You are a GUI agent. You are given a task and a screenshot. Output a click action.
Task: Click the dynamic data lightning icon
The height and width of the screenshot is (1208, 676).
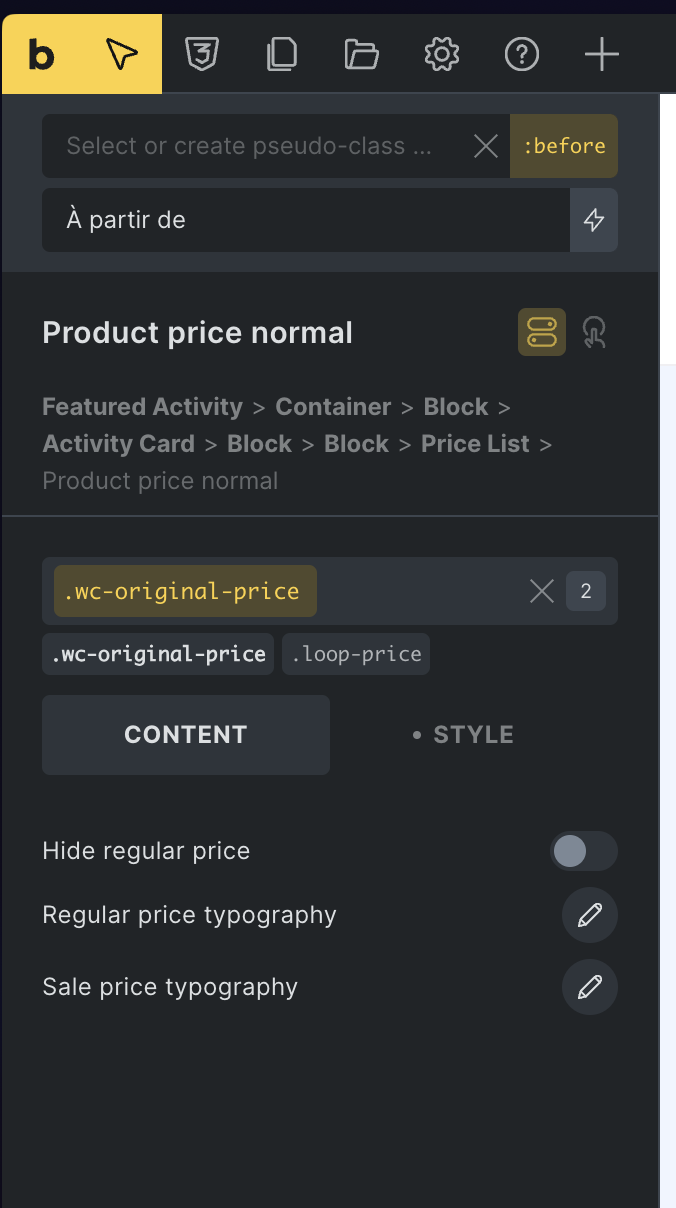pyautogui.click(x=594, y=220)
